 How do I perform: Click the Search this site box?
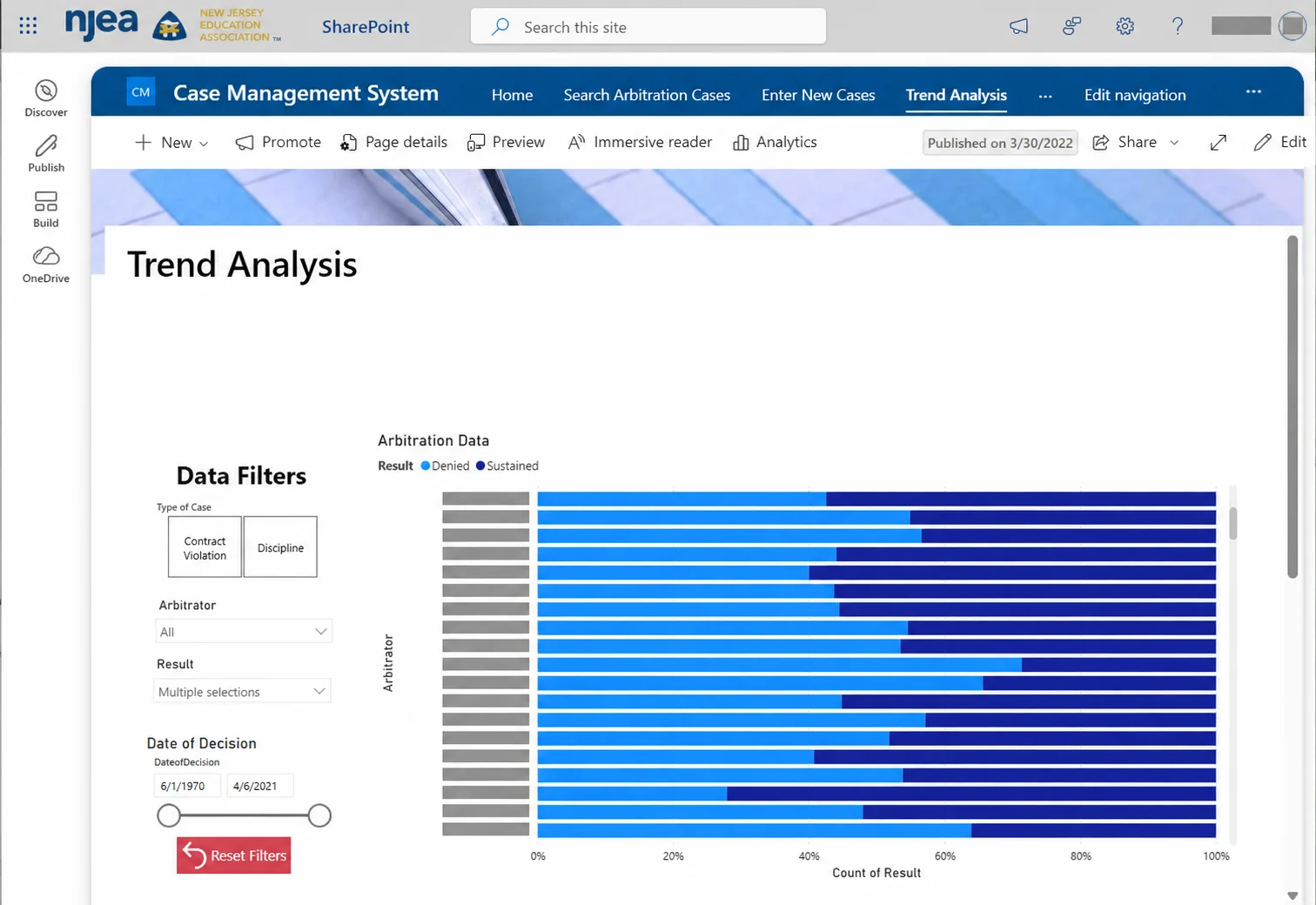[648, 27]
